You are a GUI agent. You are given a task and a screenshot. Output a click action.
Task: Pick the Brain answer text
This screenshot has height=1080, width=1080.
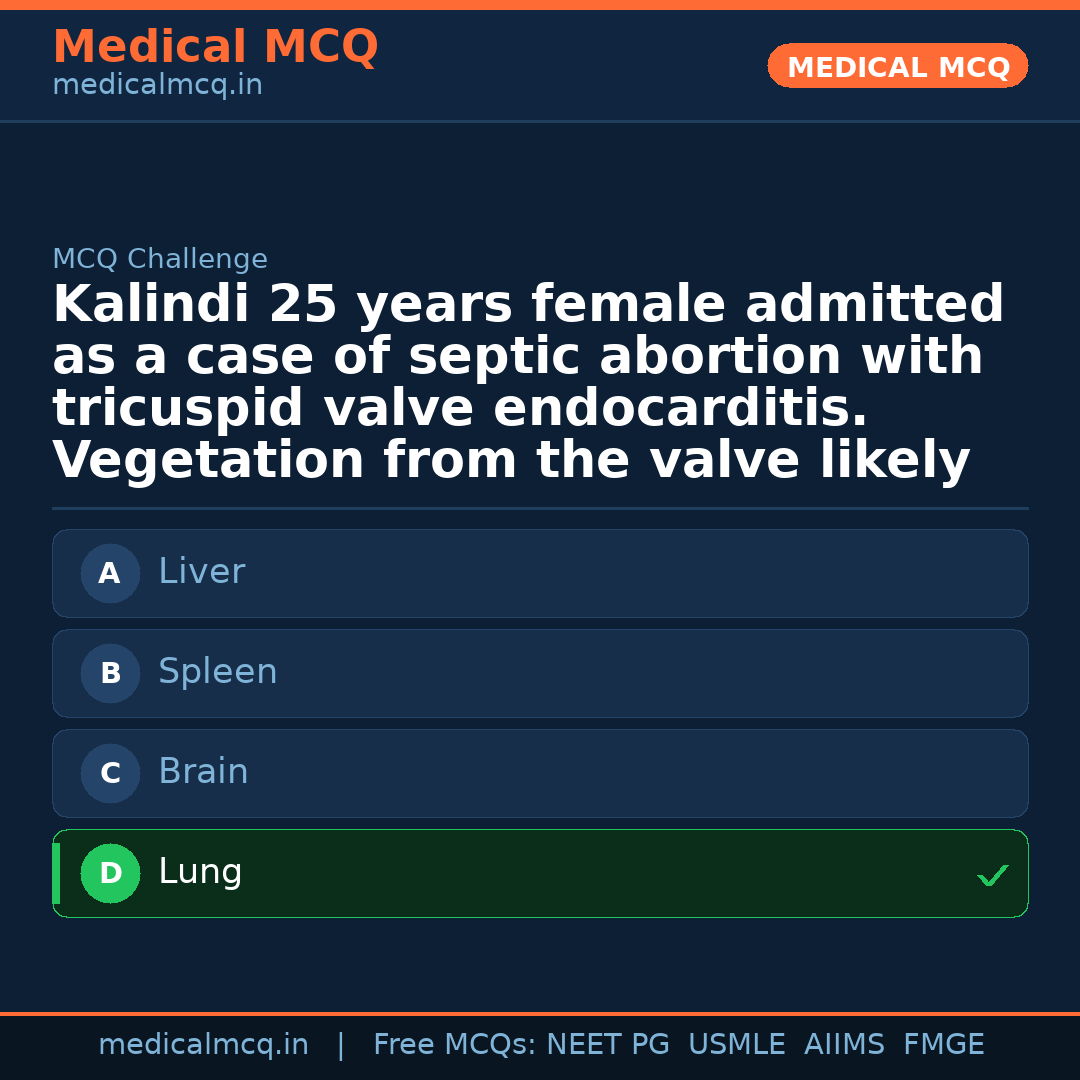203,772
